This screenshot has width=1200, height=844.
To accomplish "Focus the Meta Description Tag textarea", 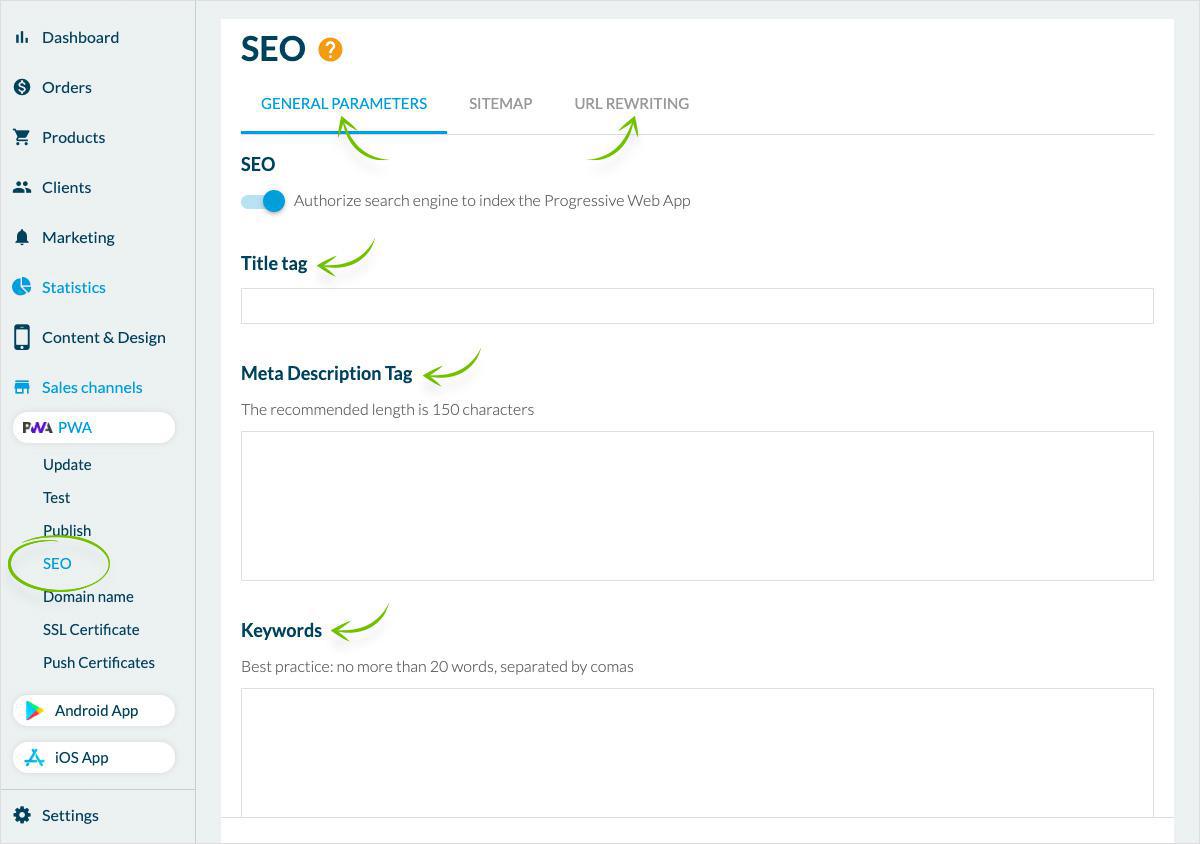I will (x=696, y=505).
